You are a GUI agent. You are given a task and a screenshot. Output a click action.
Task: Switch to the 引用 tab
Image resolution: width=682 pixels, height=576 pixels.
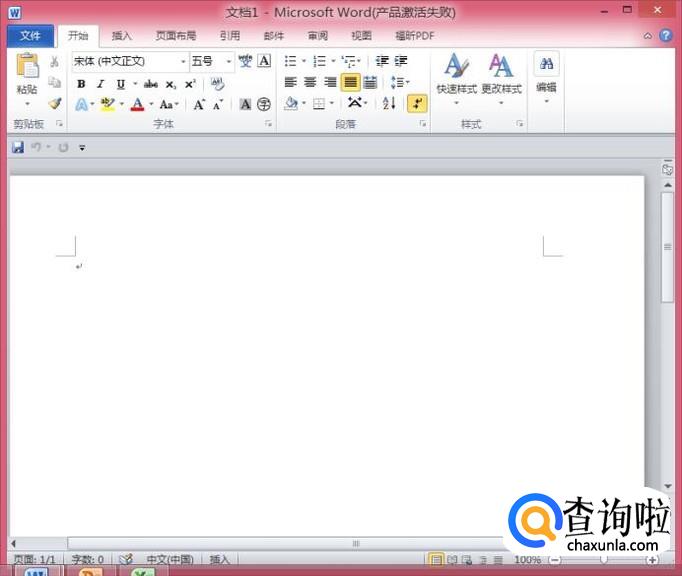click(230, 36)
